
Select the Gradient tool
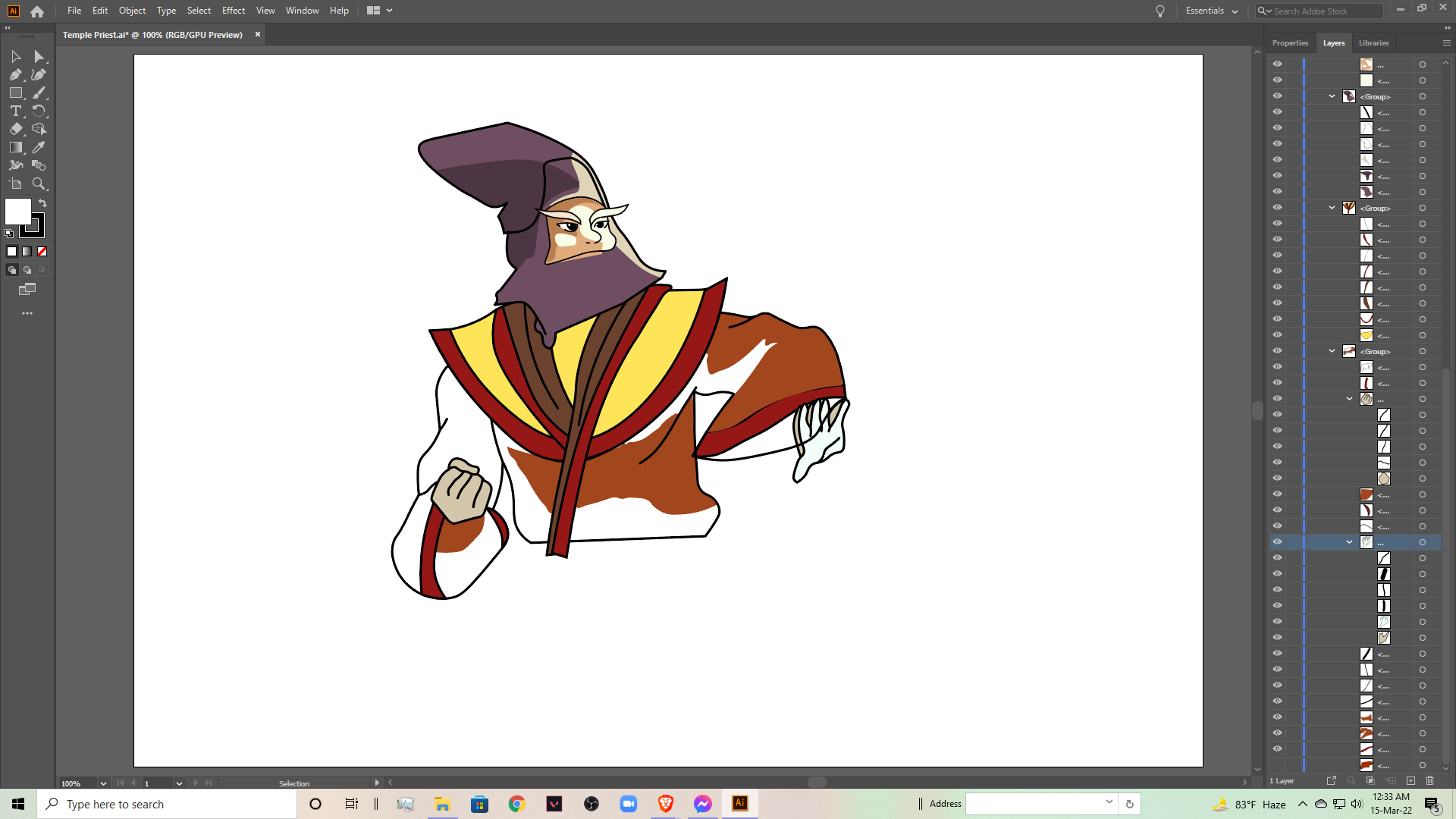pos(16,147)
